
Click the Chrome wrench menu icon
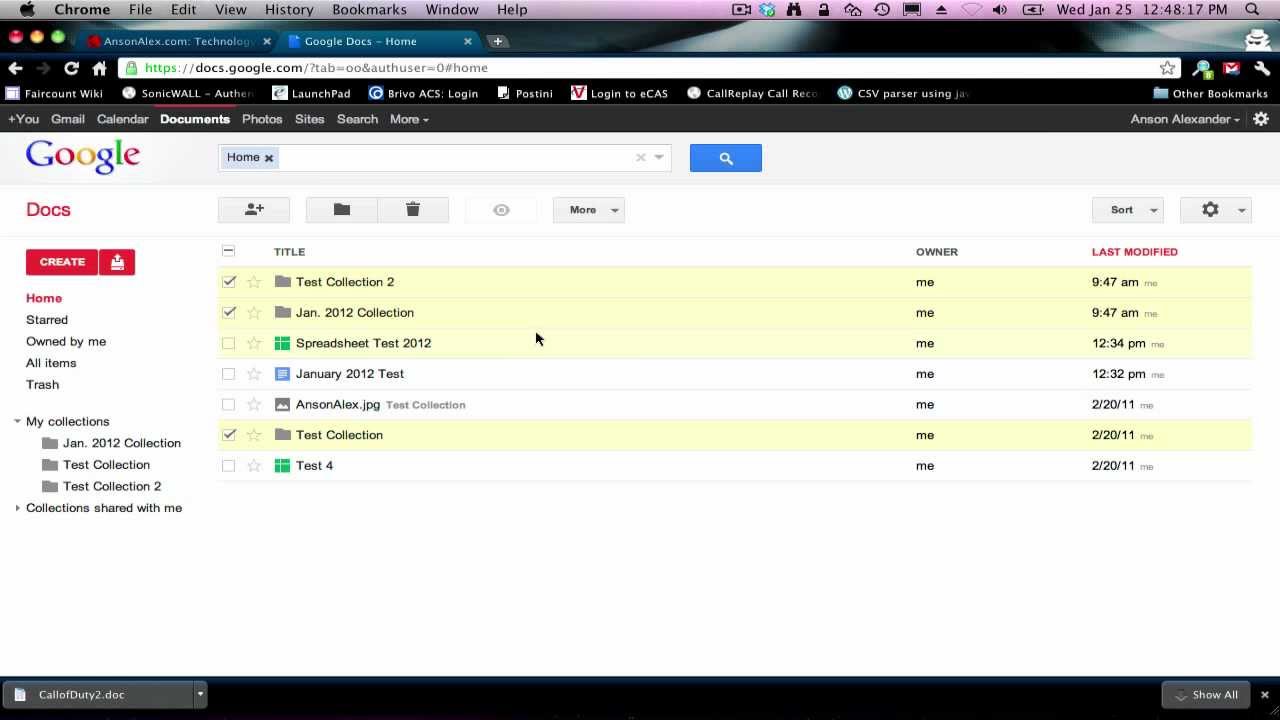(1261, 68)
